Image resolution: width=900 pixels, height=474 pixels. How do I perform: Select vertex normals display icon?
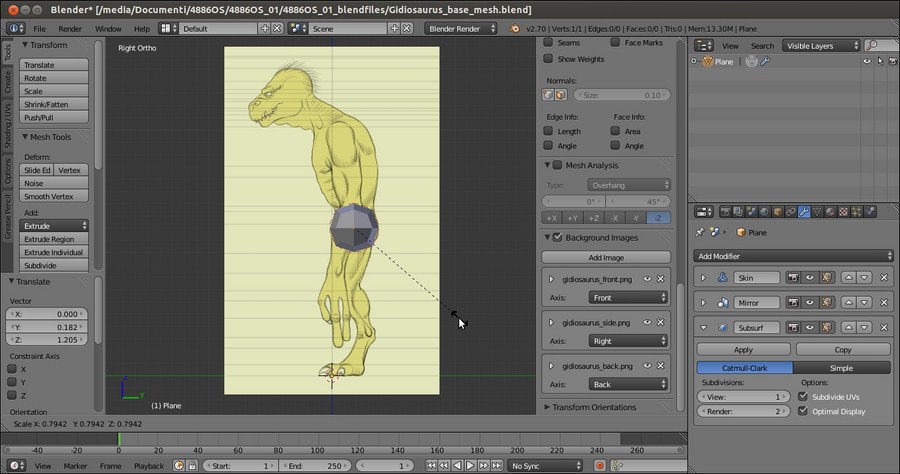point(548,95)
